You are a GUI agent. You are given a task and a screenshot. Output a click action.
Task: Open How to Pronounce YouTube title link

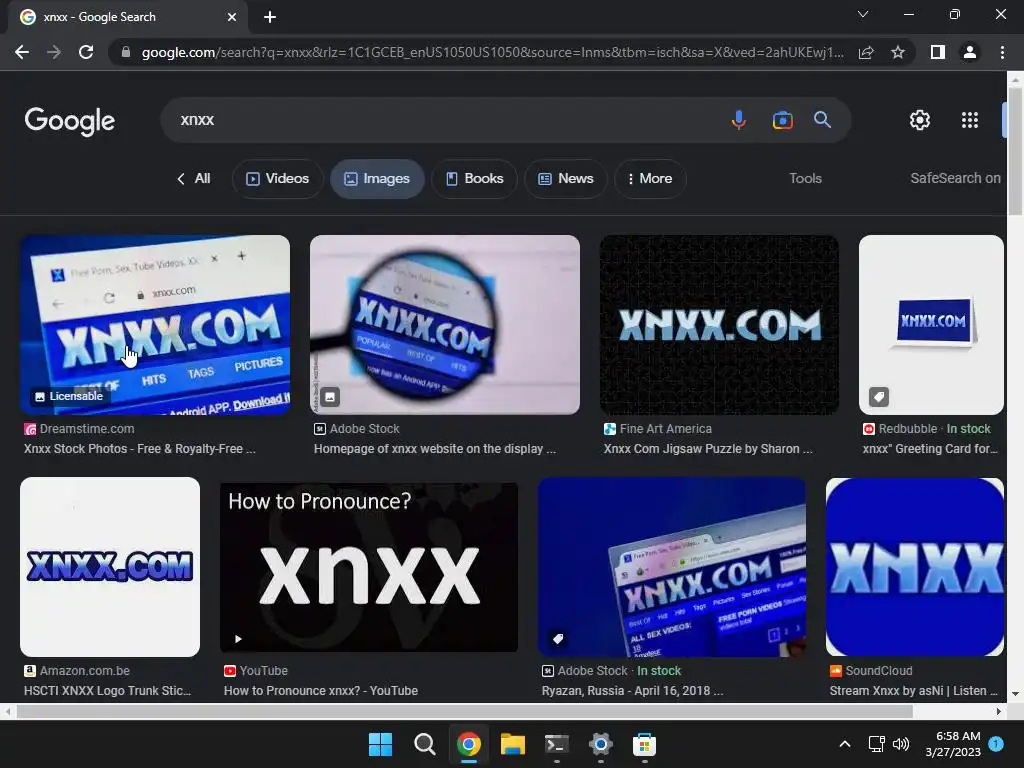(x=321, y=690)
